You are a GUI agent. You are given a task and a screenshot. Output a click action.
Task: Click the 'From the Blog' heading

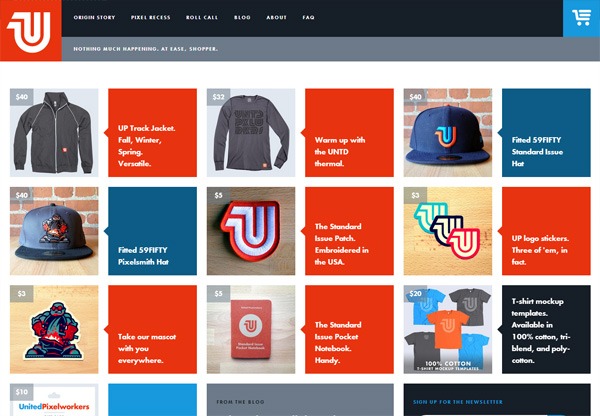pos(240,402)
